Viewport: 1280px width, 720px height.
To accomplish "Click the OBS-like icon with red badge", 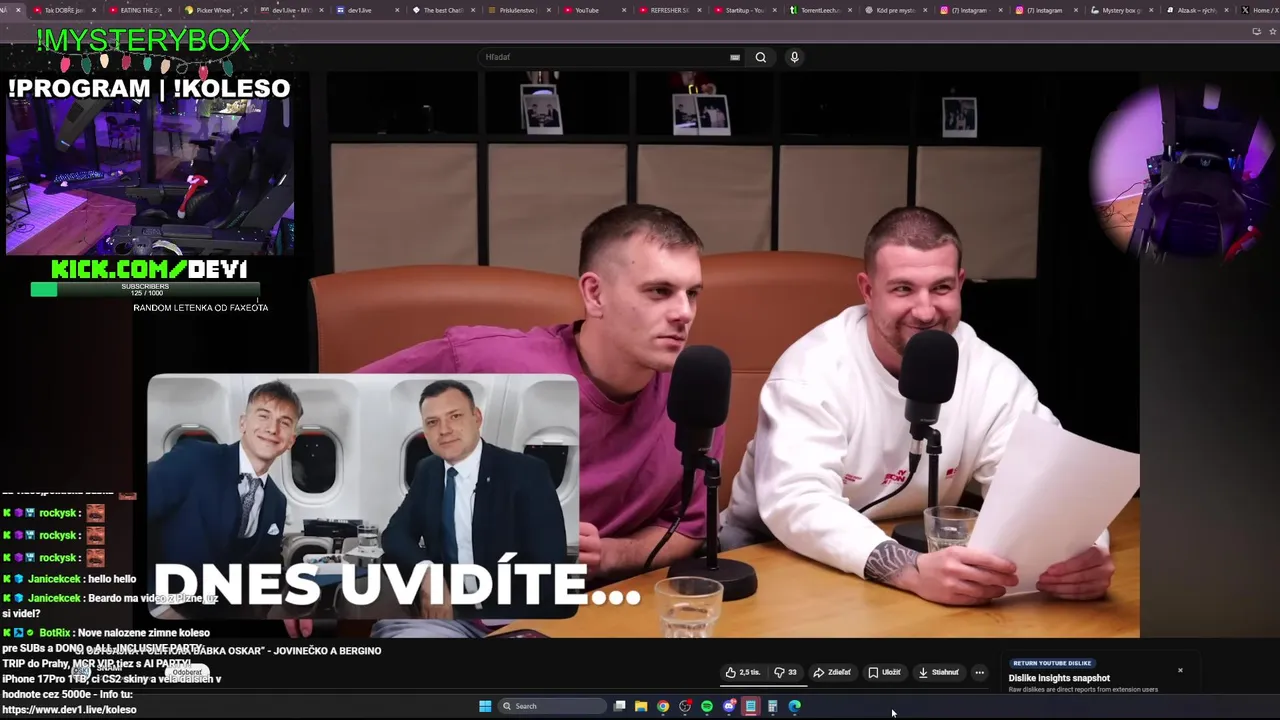I will click(685, 706).
